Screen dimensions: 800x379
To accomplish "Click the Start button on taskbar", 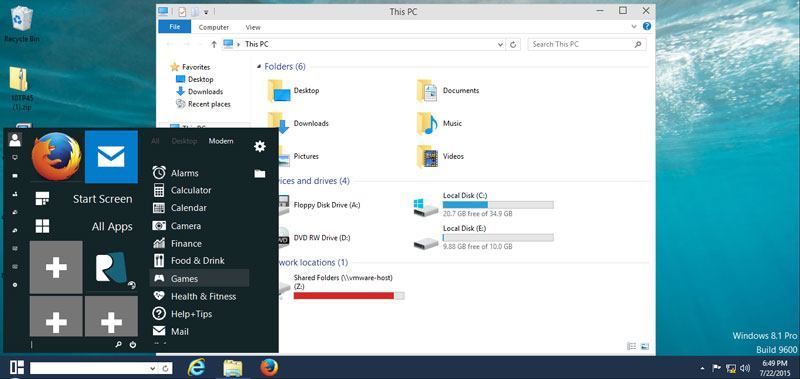I will click(x=17, y=367).
